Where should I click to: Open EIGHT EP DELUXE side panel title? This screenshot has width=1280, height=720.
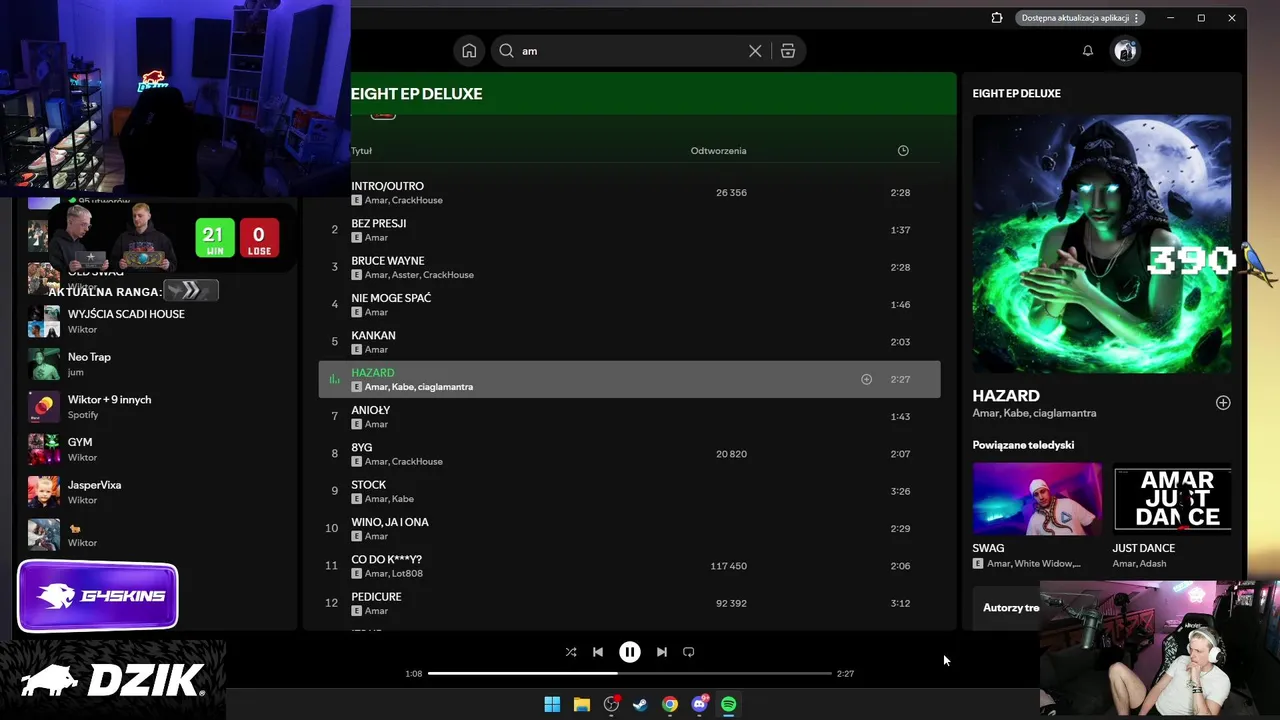pyautogui.click(x=1016, y=93)
